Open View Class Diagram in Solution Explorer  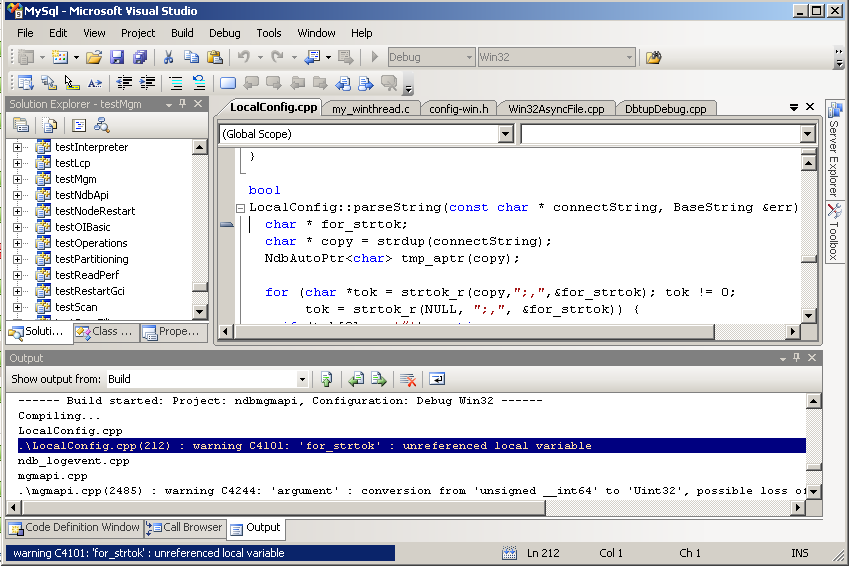[x=101, y=125]
